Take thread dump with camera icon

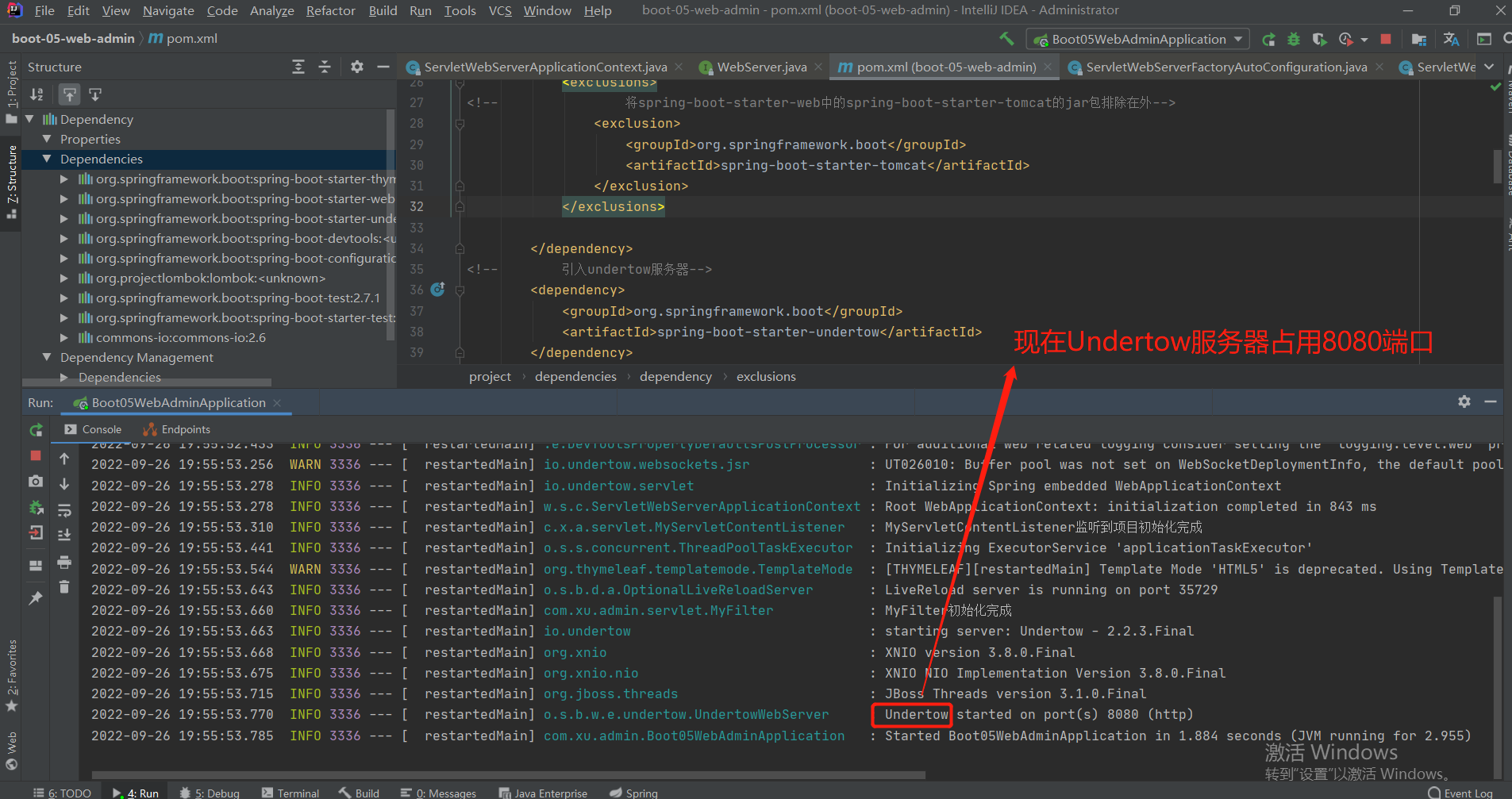[x=36, y=482]
